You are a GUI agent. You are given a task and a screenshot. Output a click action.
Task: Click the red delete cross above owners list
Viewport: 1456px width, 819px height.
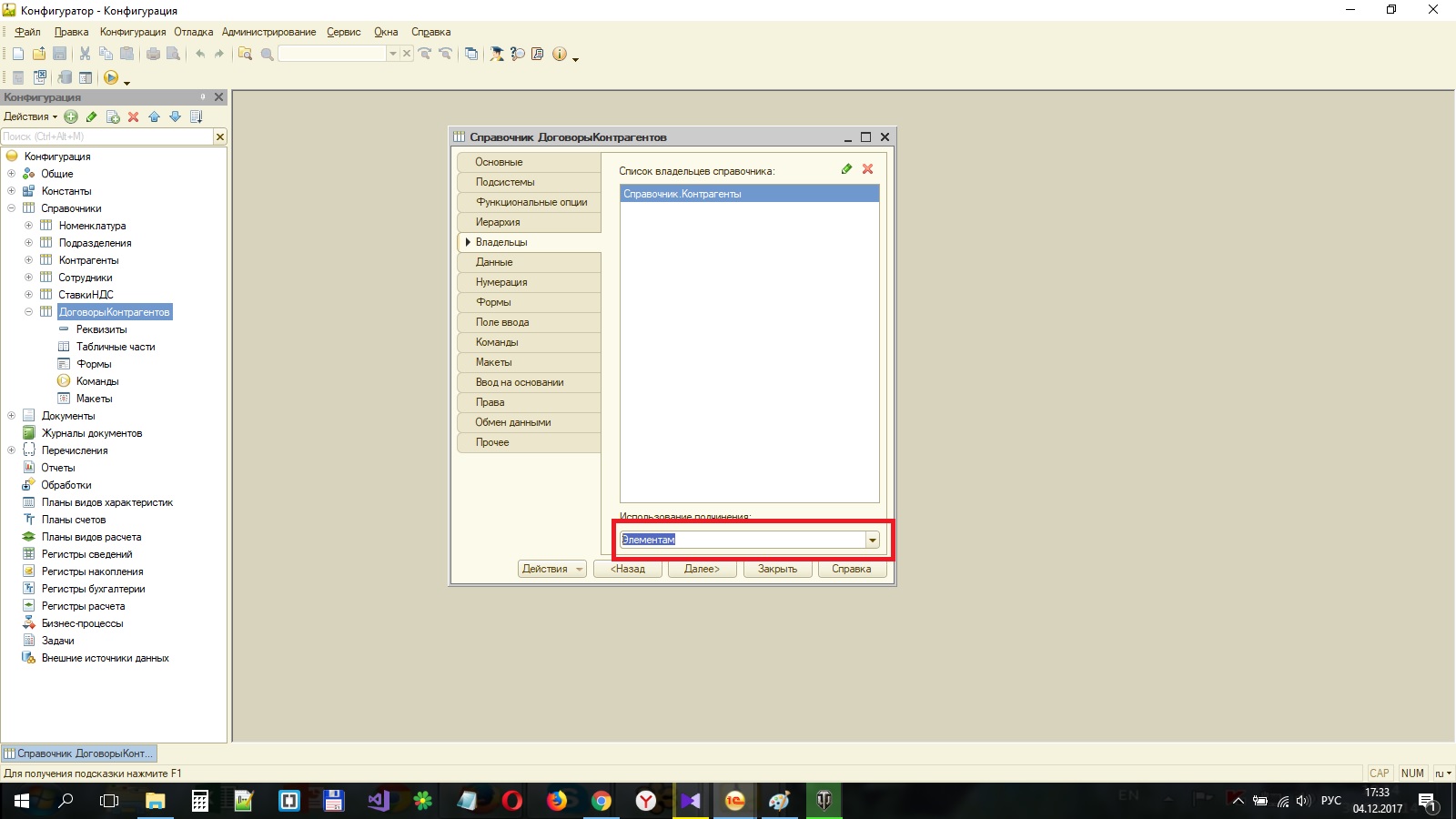click(868, 169)
